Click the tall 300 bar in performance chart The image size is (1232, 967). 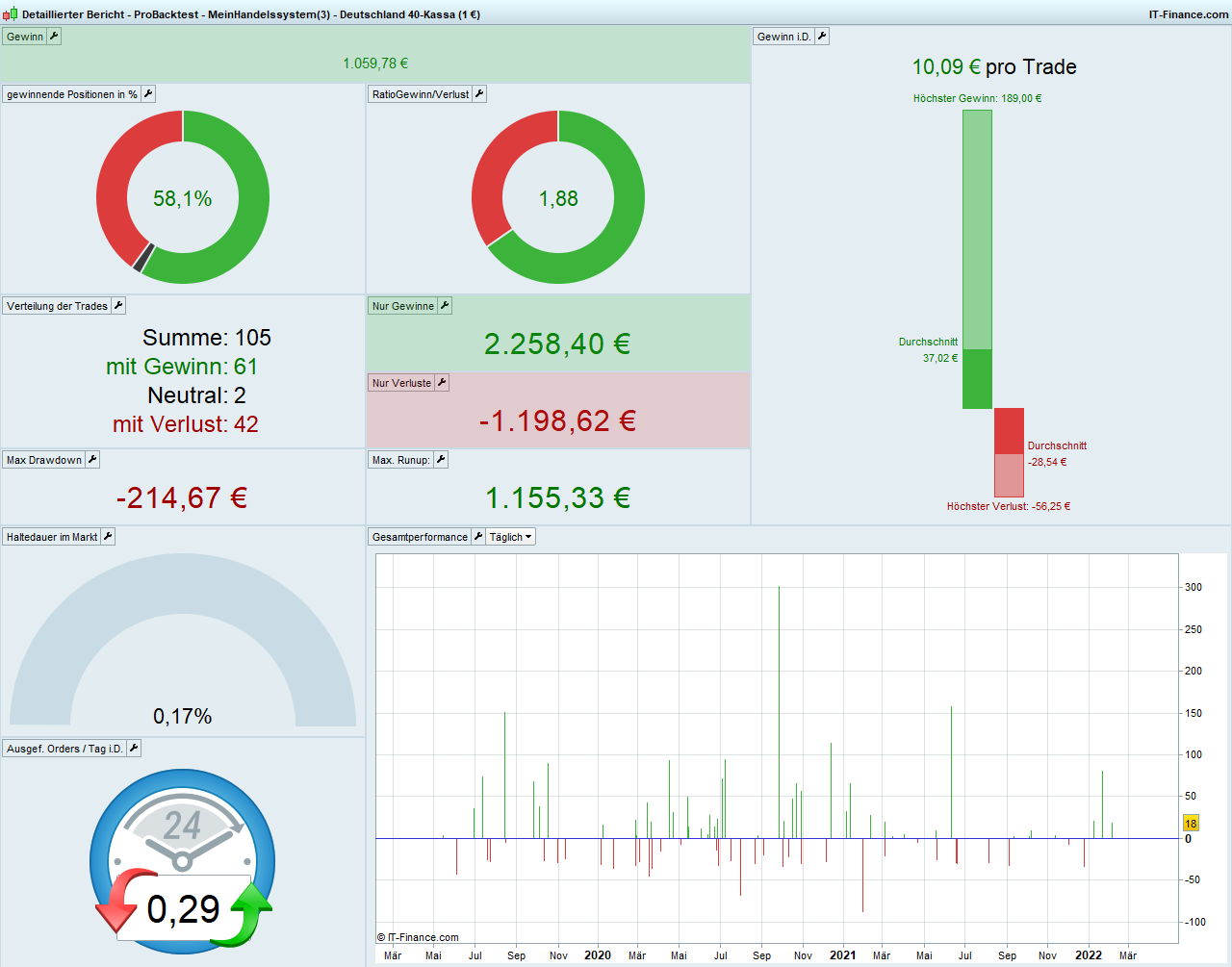pyautogui.click(x=779, y=712)
